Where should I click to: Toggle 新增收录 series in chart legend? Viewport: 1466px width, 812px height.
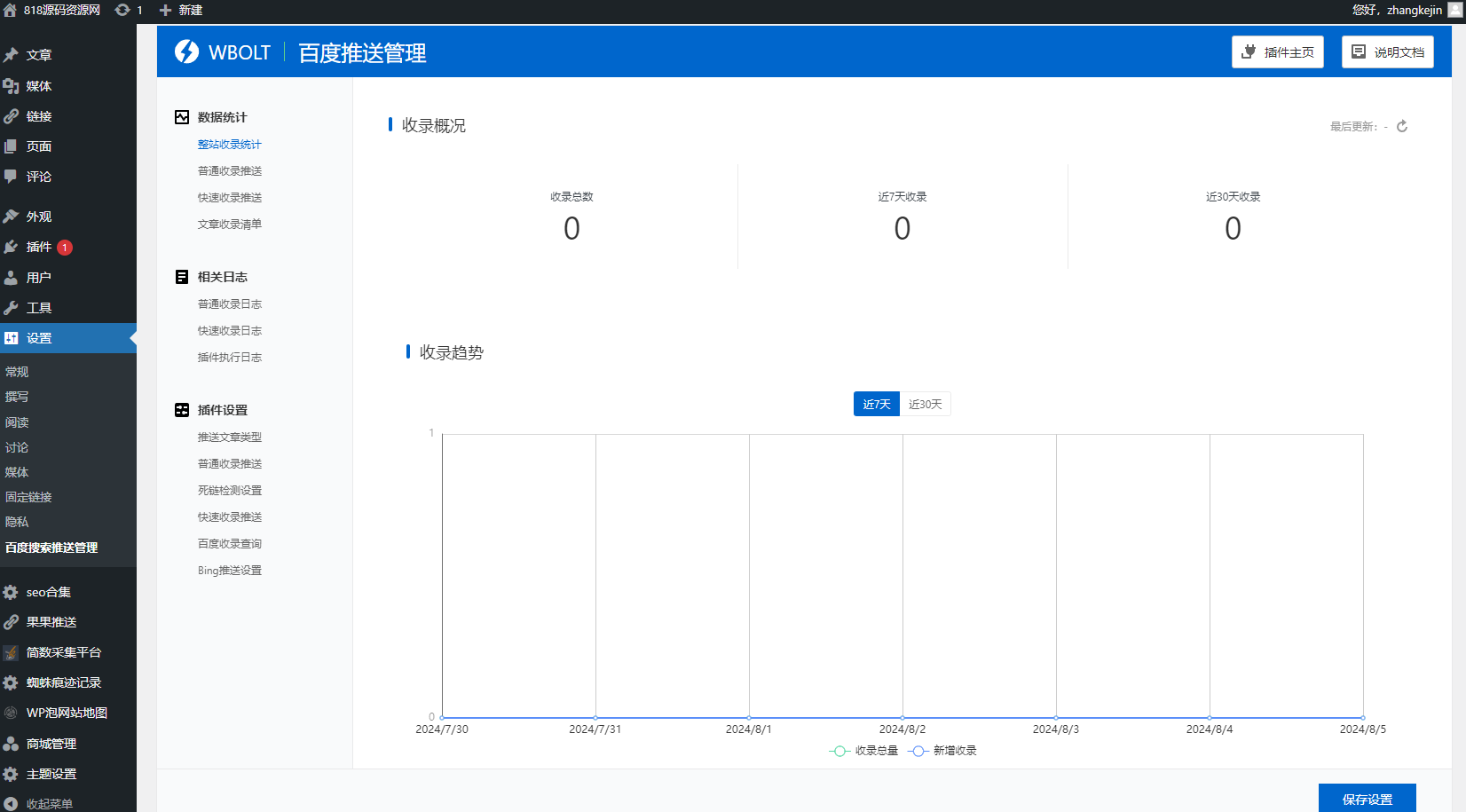pos(942,751)
